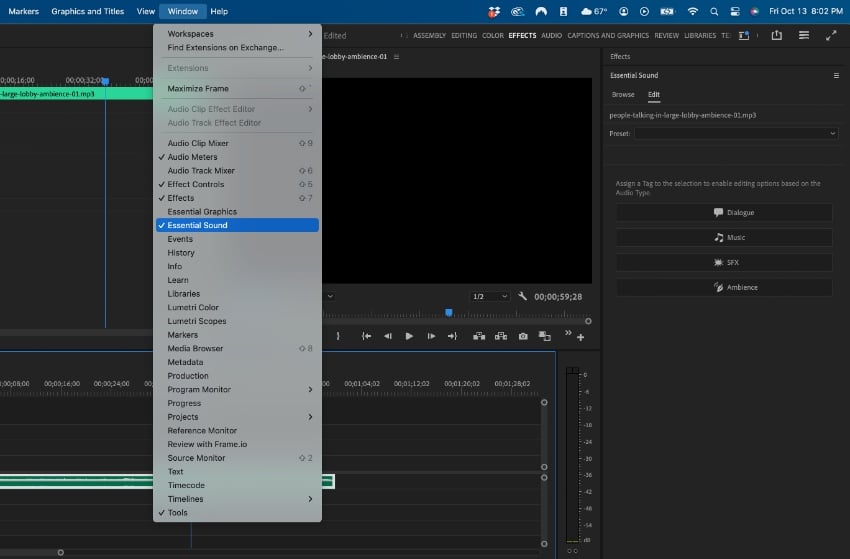Click the notifications icon in header

point(744,35)
